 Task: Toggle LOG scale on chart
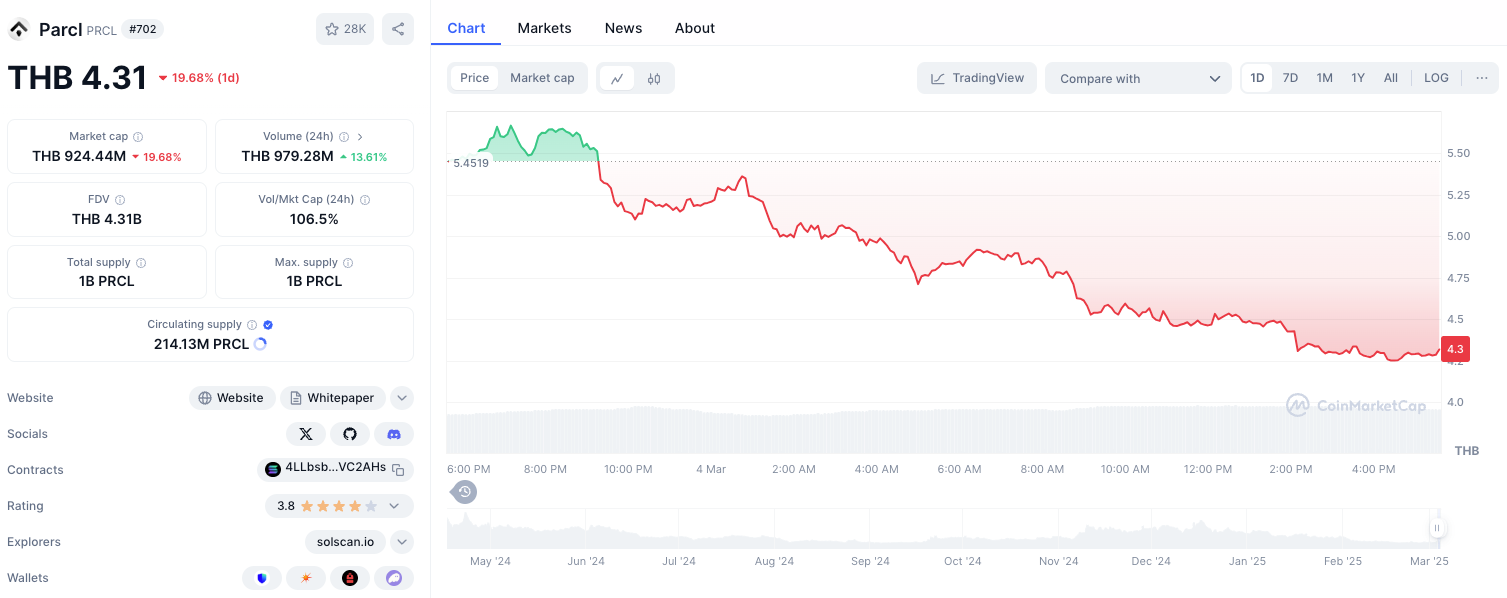[1436, 78]
